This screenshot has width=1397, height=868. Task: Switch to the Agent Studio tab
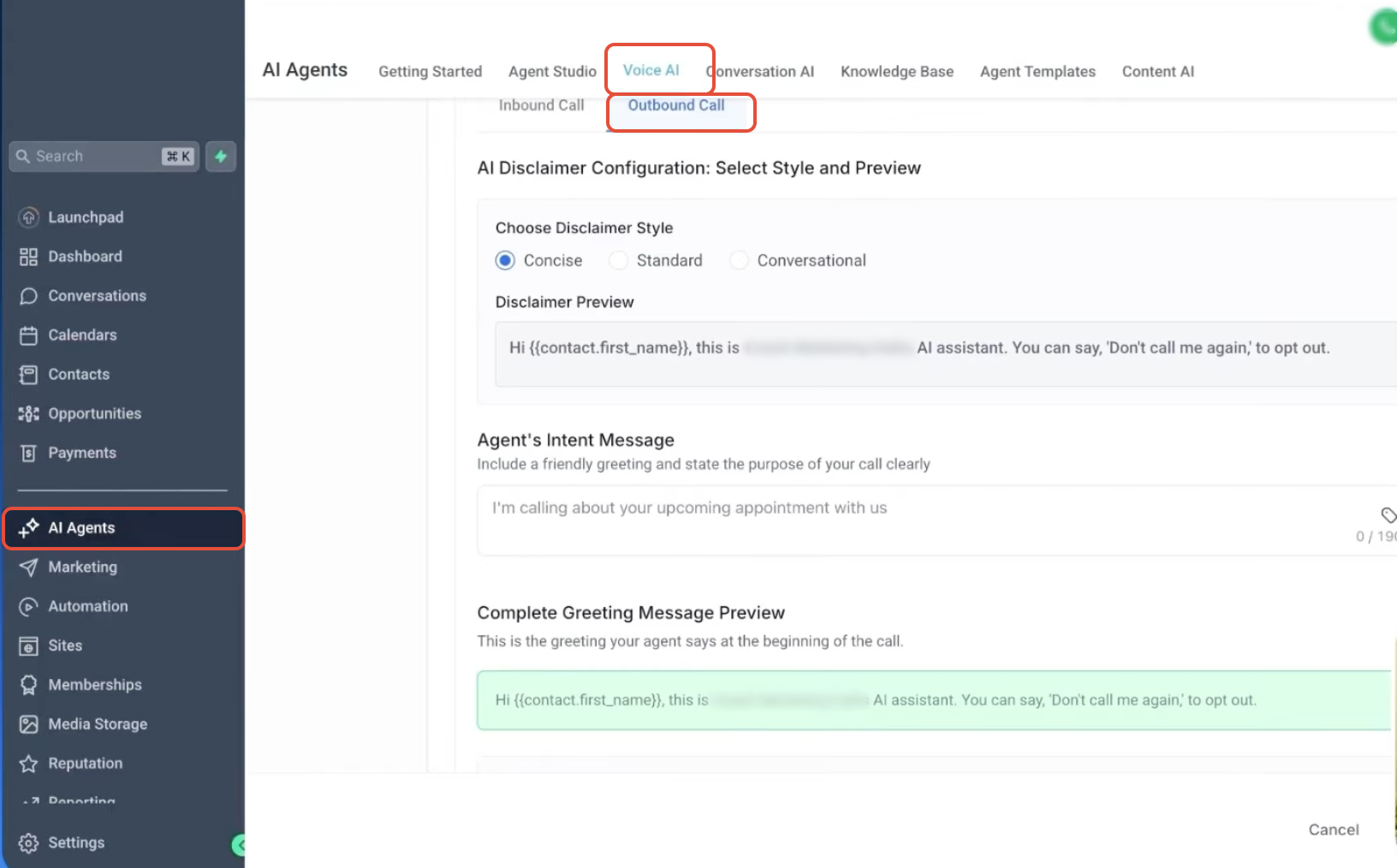[552, 72]
